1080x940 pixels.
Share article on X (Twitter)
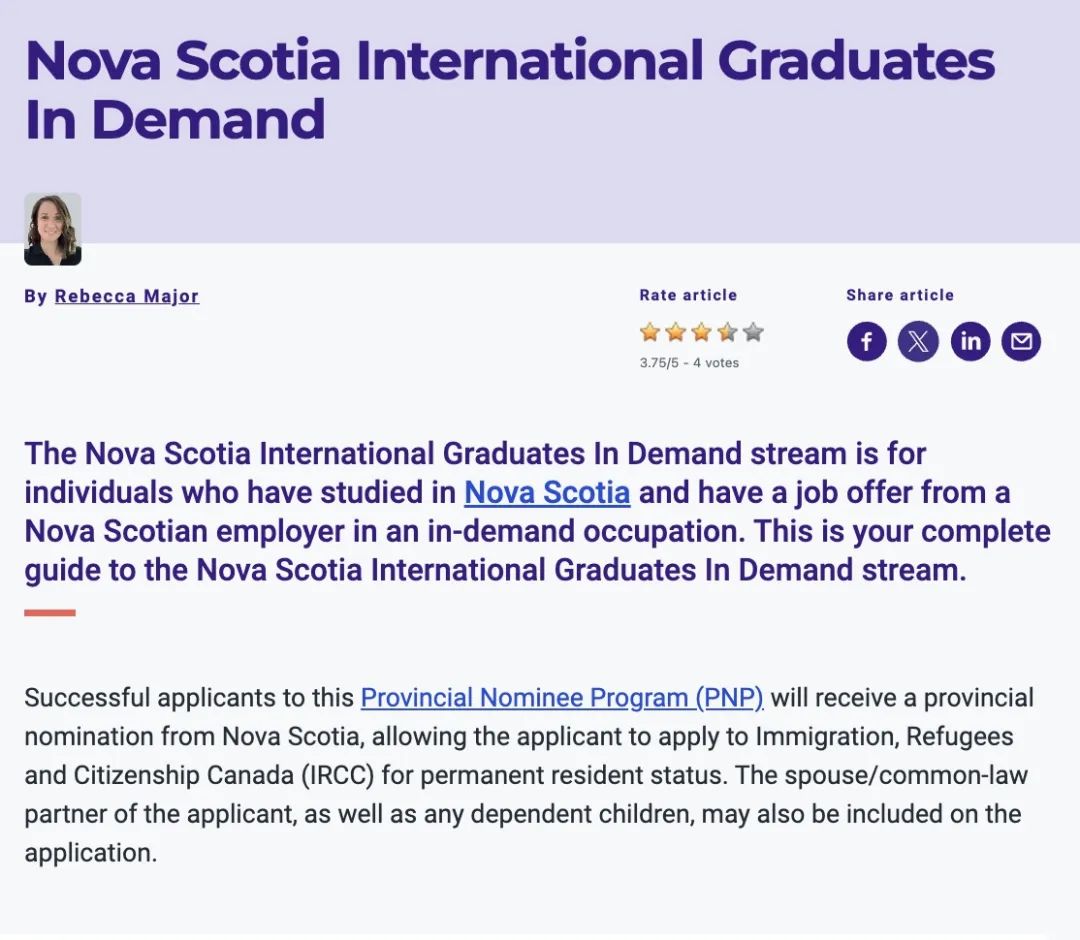[x=918, y=341]
